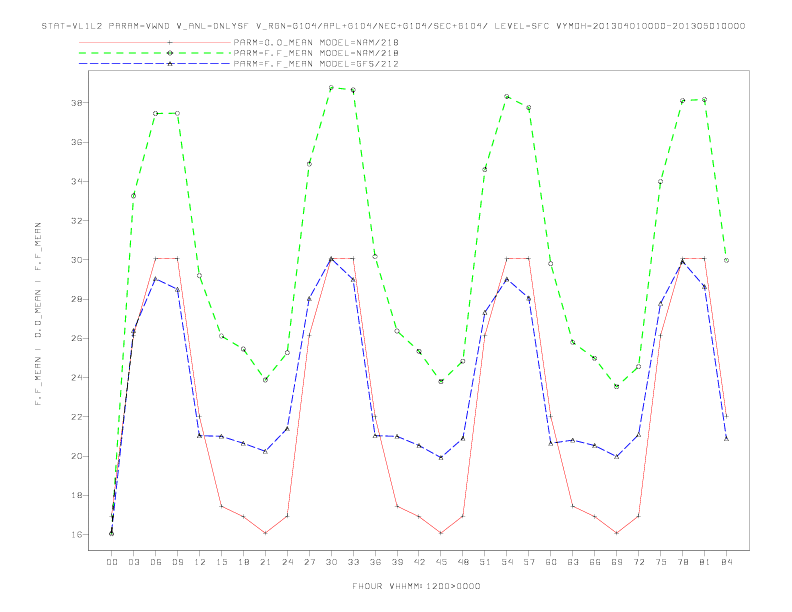Click y-axis tick label 26
792x612 pixels.
(x=78, y=338)
